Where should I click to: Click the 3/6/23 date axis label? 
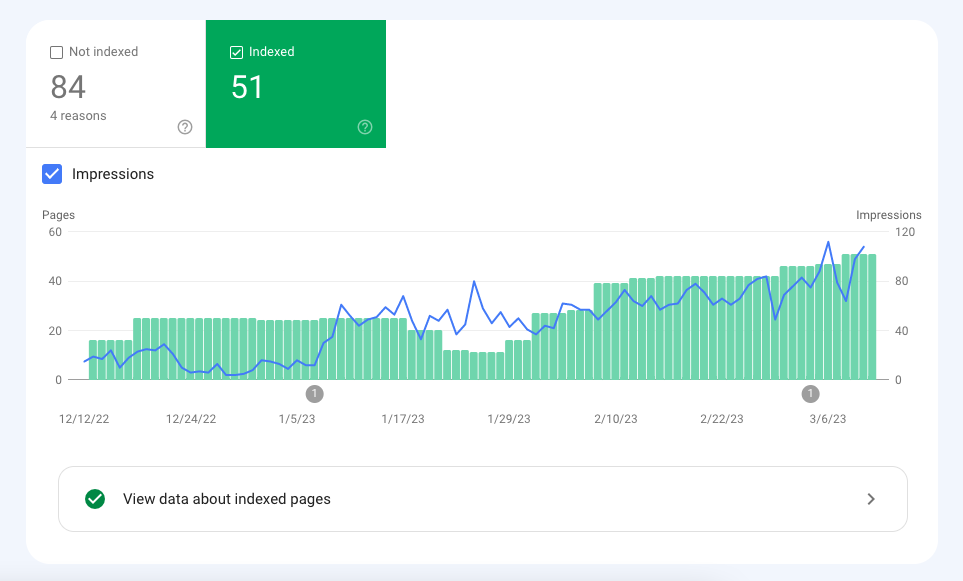pyautogui.click(x=827, y=419)
